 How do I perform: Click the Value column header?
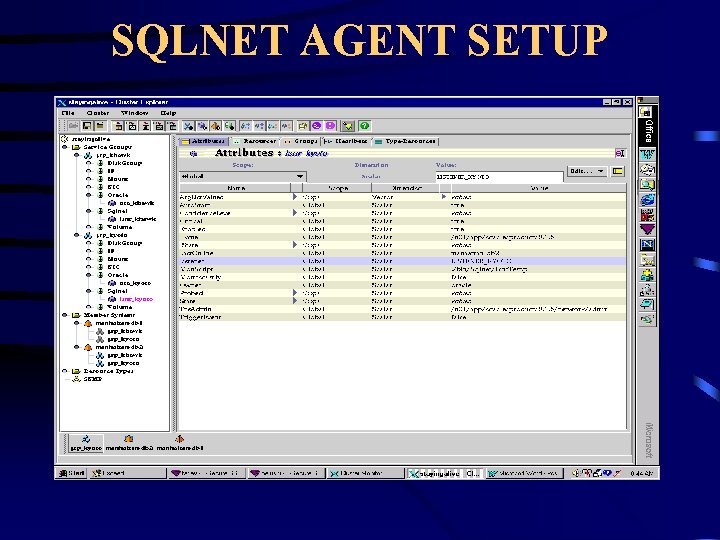pos(539,188)
